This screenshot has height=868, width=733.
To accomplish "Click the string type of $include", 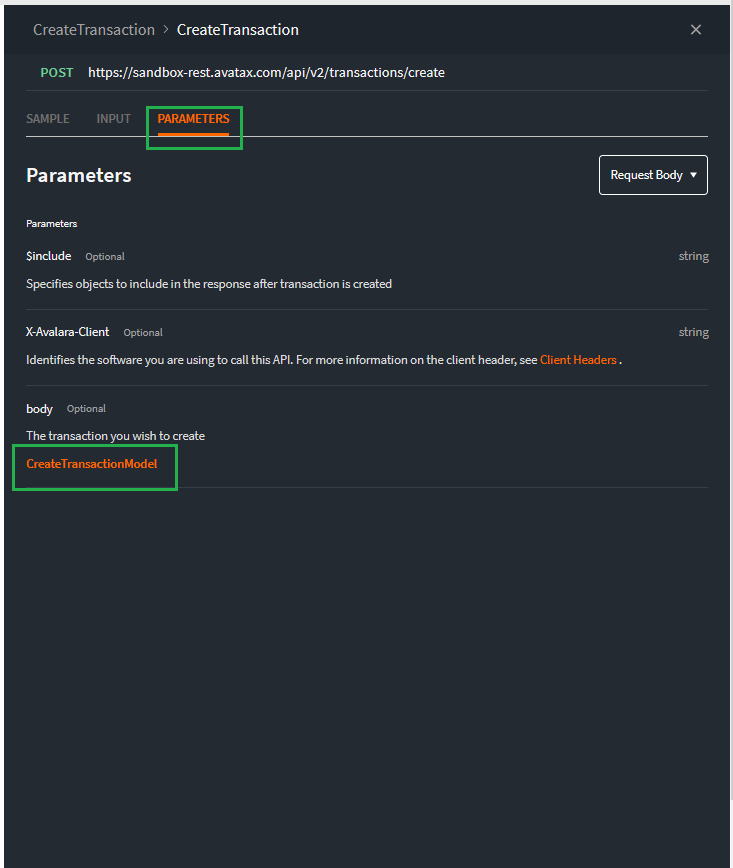I will 693,256.
